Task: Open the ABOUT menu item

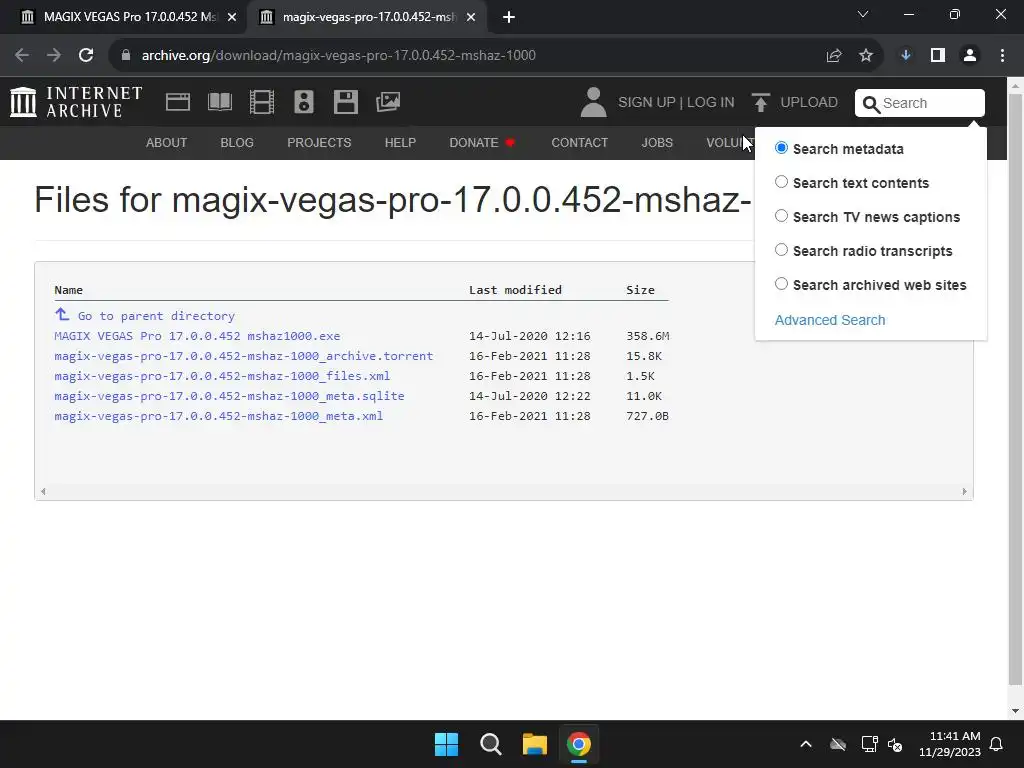Action: pyautogui.click(x=167, y=142)
